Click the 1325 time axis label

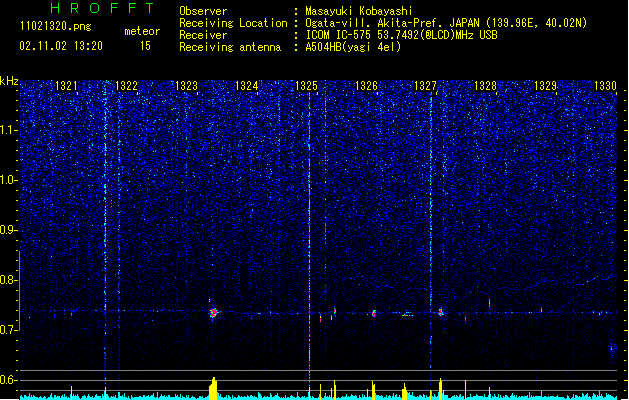coord(306,86)
